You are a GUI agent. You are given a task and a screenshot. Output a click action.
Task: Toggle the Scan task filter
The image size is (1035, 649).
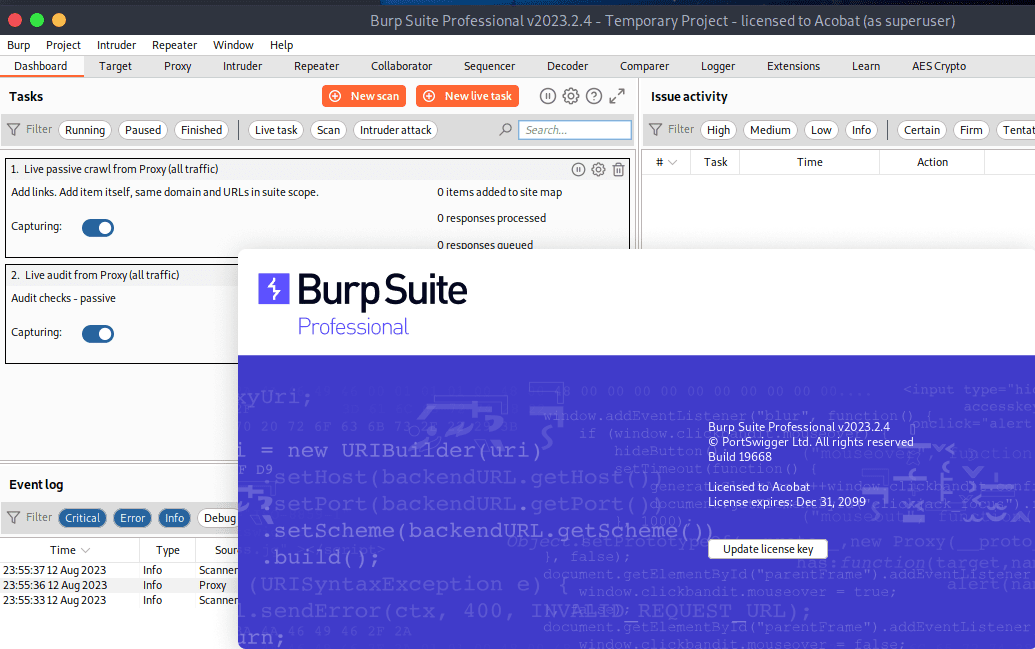[x=328, y=130]
